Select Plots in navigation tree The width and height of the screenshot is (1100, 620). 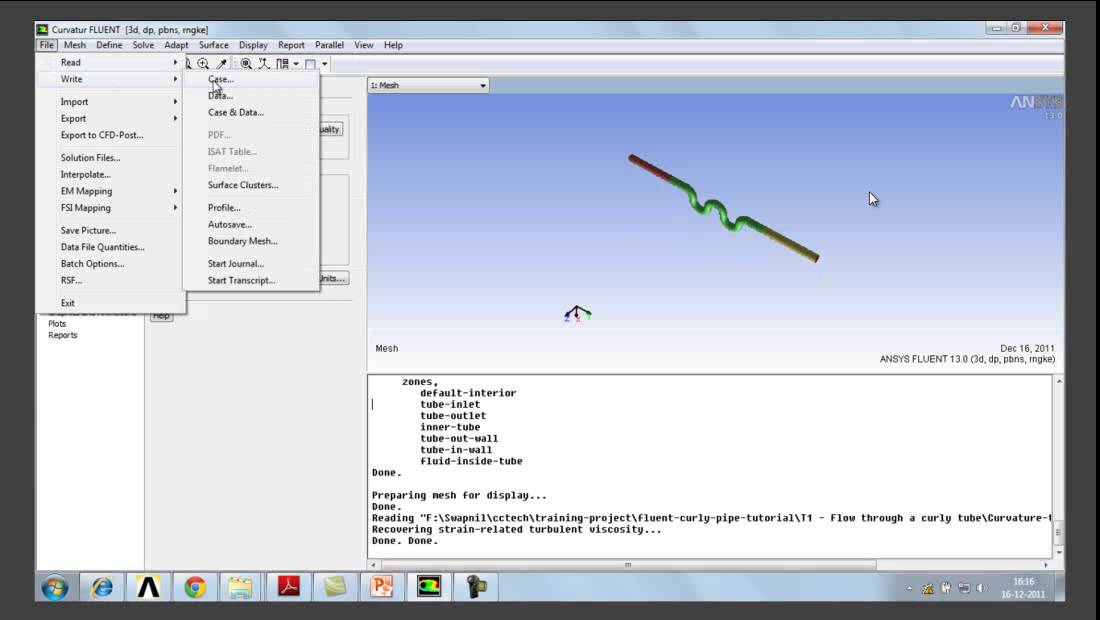coord(57,324)
